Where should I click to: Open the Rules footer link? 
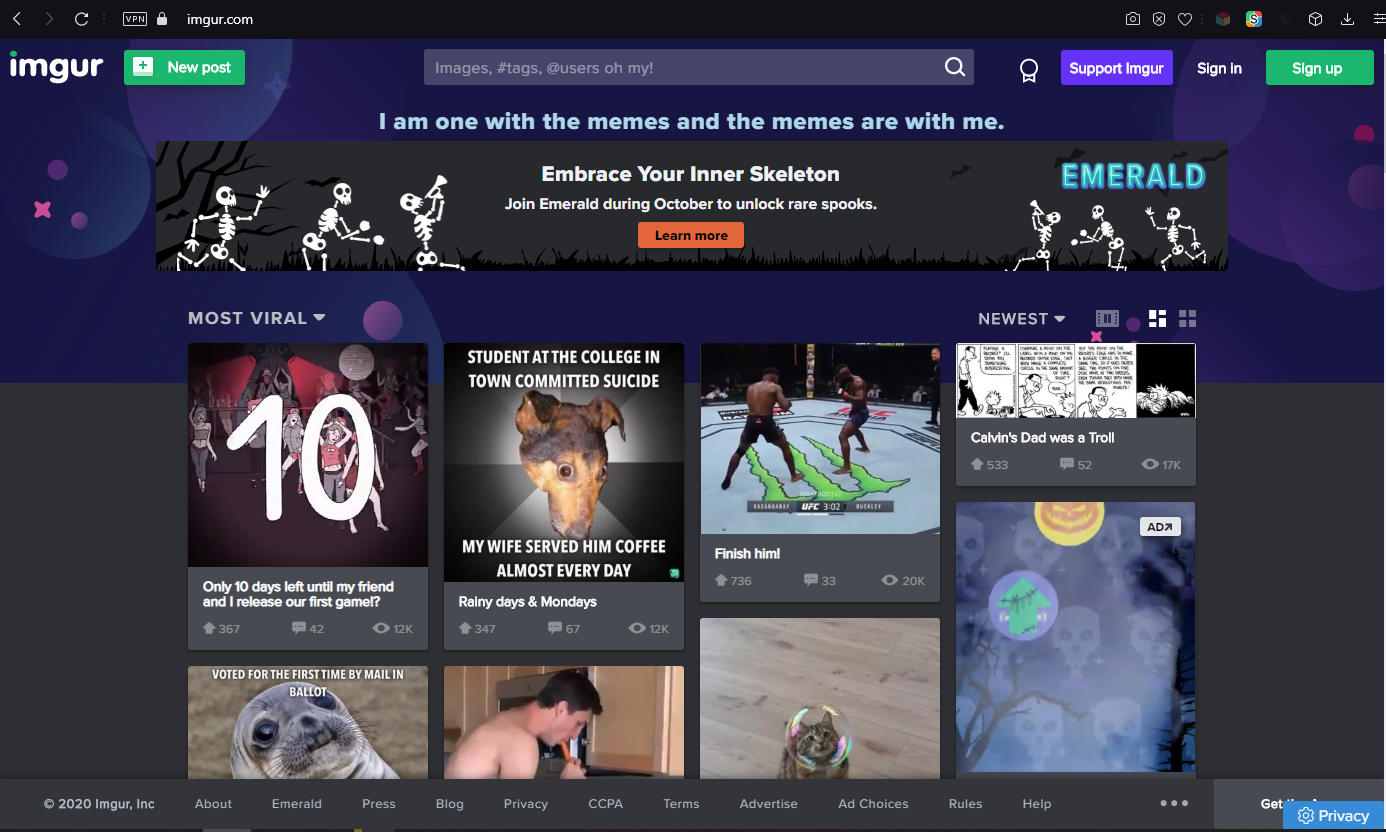[965, 804]
